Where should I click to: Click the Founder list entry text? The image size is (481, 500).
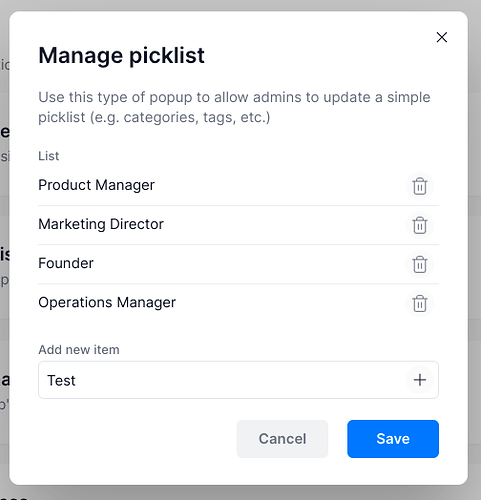66,263
